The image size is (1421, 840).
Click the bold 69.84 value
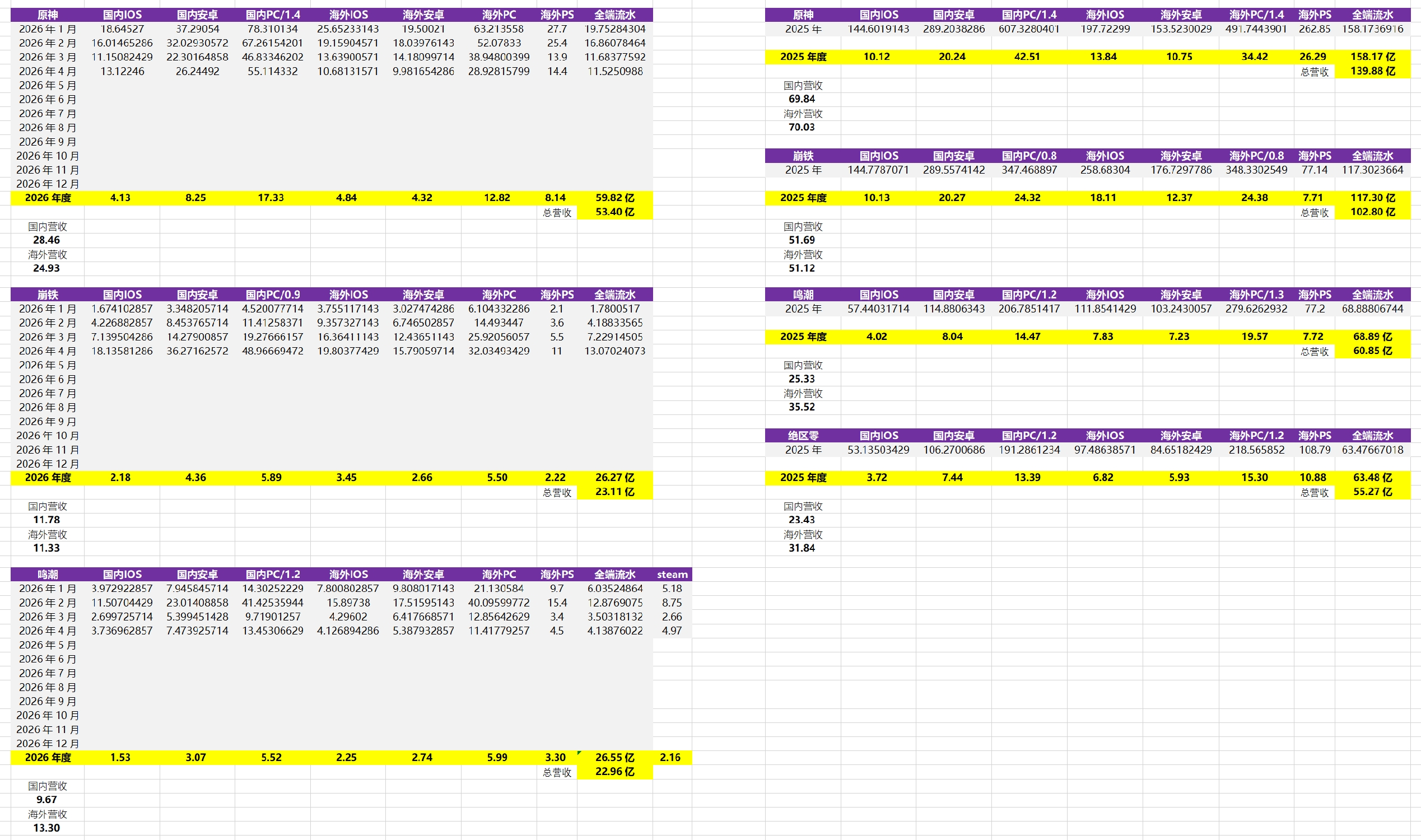802,99
